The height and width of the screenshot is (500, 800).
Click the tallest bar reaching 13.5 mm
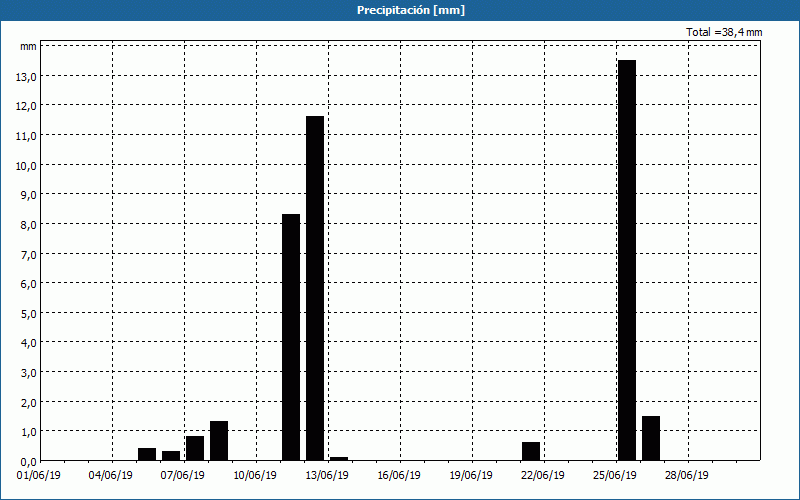[x=627, y=260]
